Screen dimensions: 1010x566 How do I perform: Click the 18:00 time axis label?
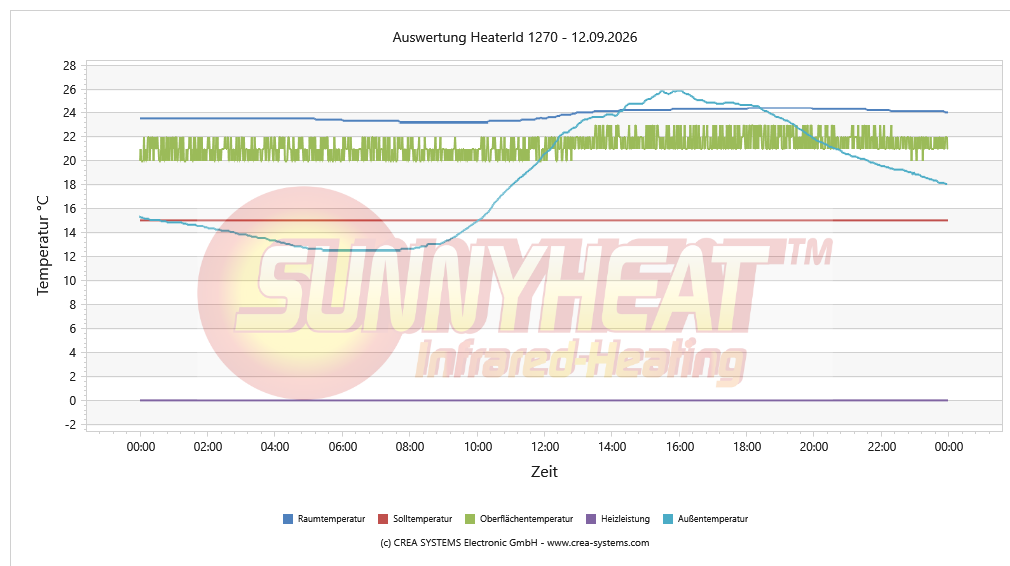747,447
